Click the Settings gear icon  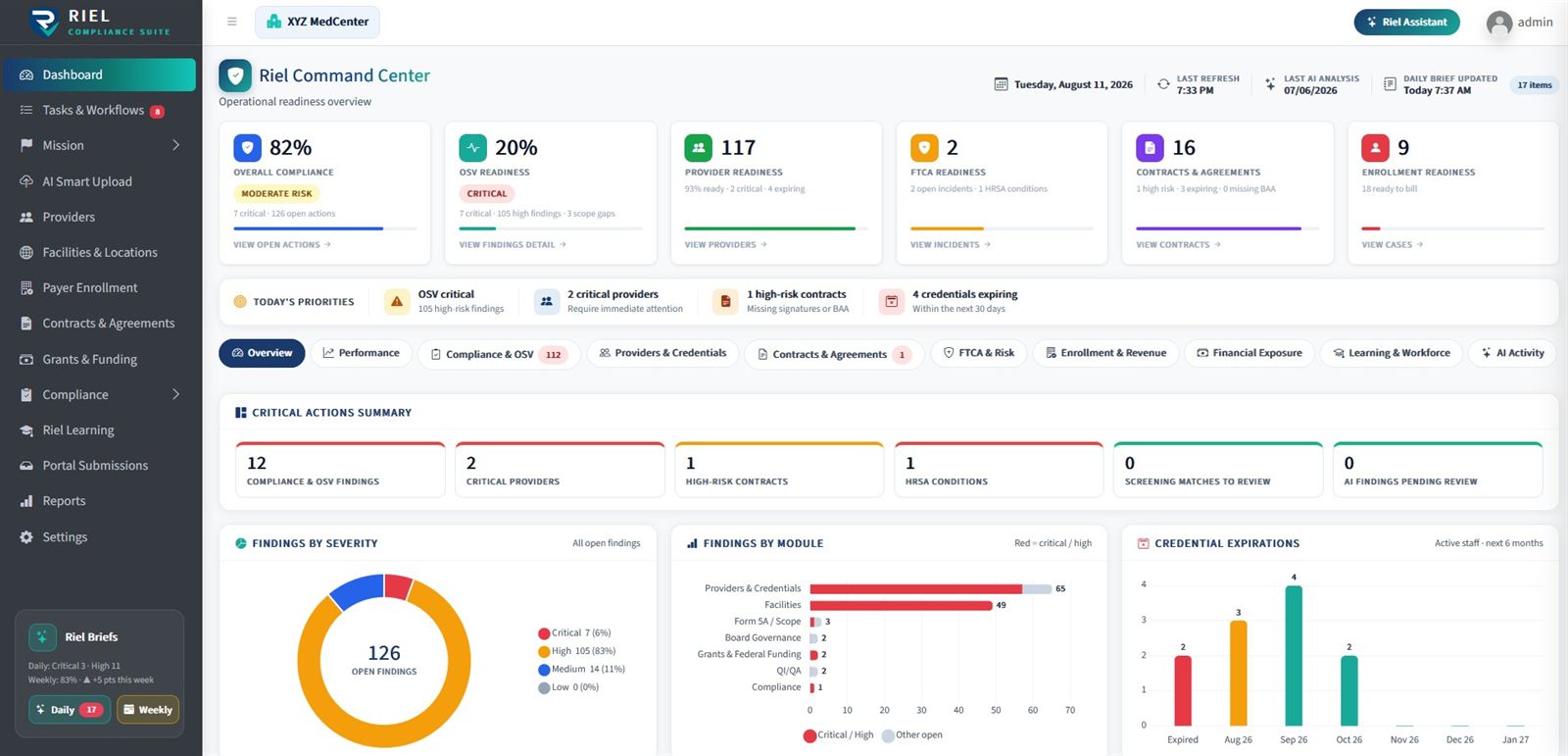26,536
